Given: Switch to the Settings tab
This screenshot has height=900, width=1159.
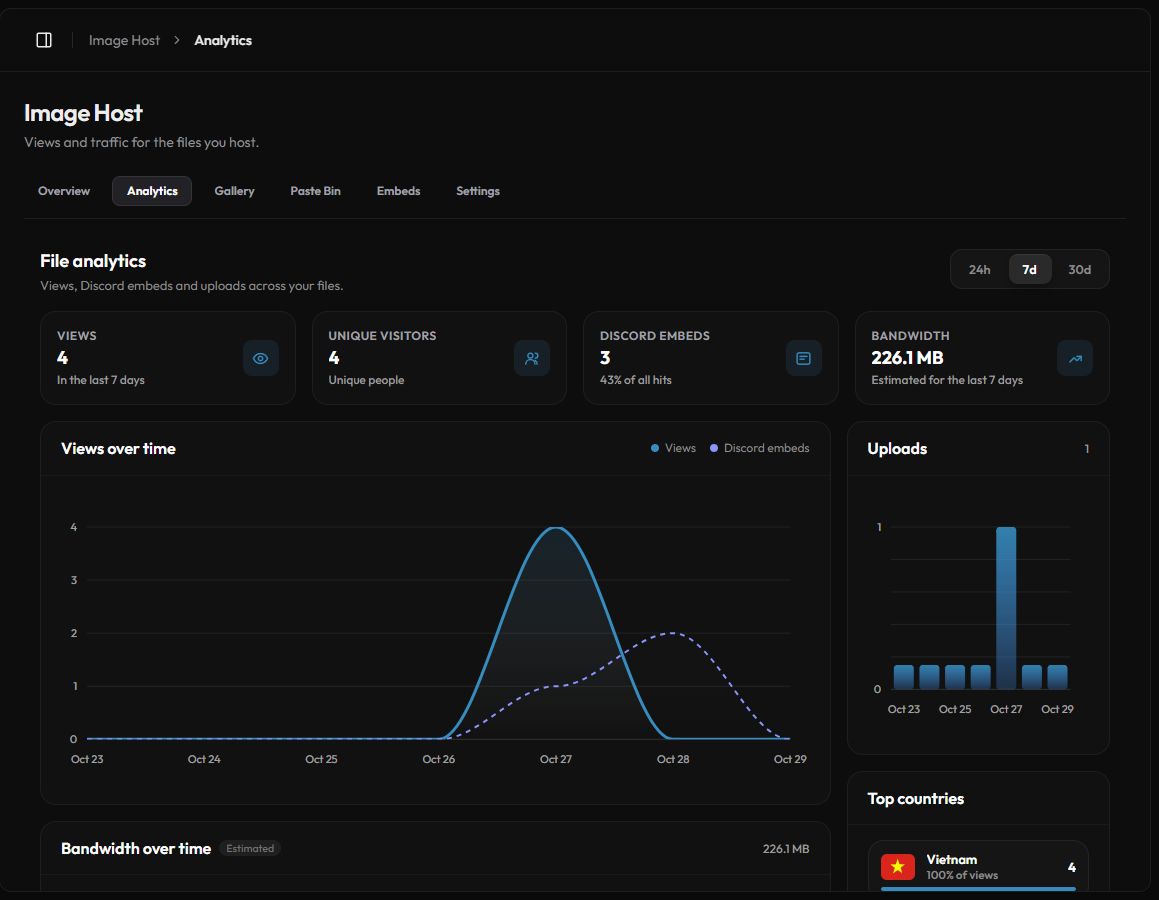Looking at the screenshot, I should (477, 191).
